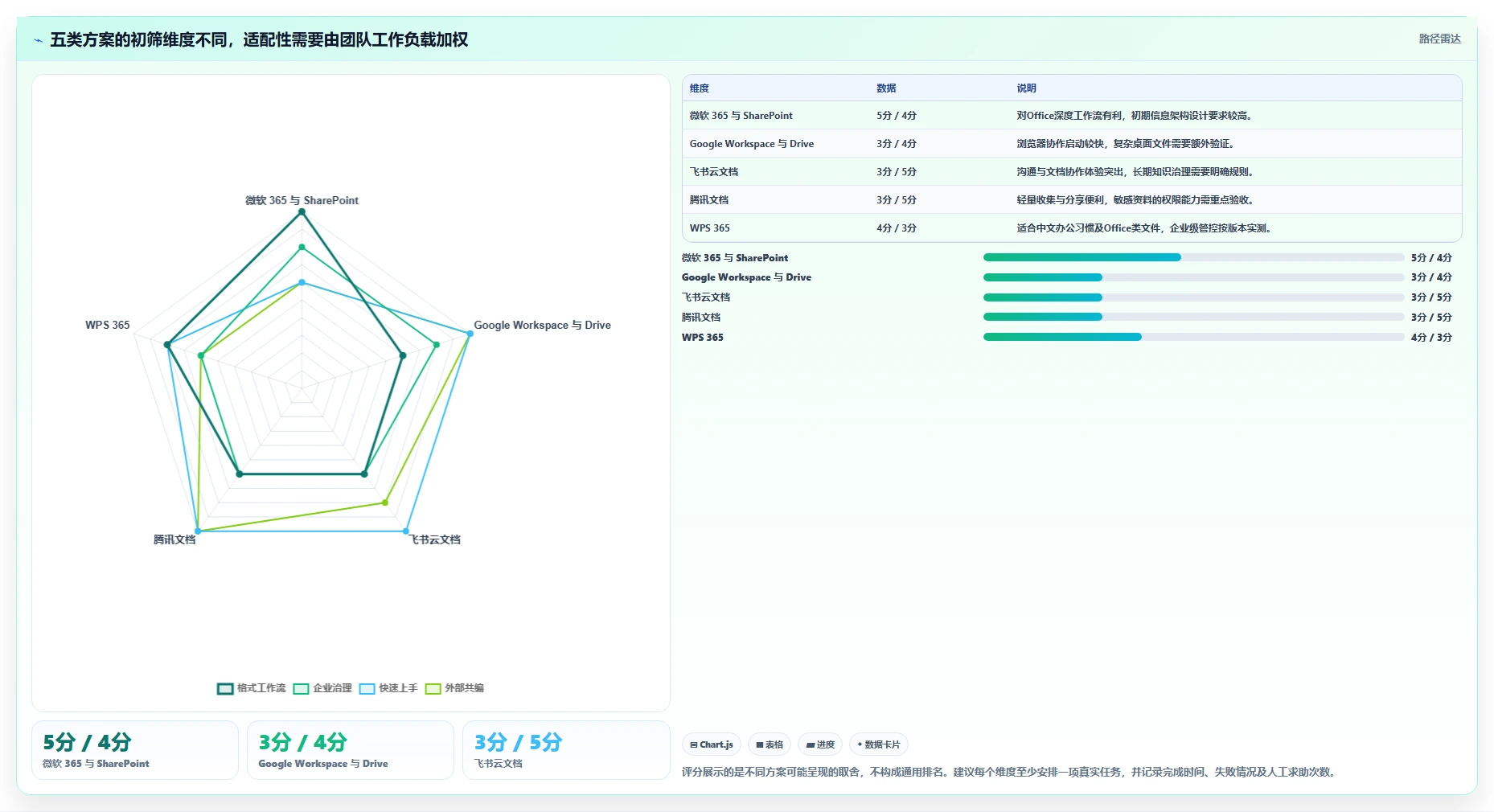Click the 4分 / 3分 cell in WPS 365 row
The height and width of the screenshot is (812, 1494).
[x=897, y=228]
